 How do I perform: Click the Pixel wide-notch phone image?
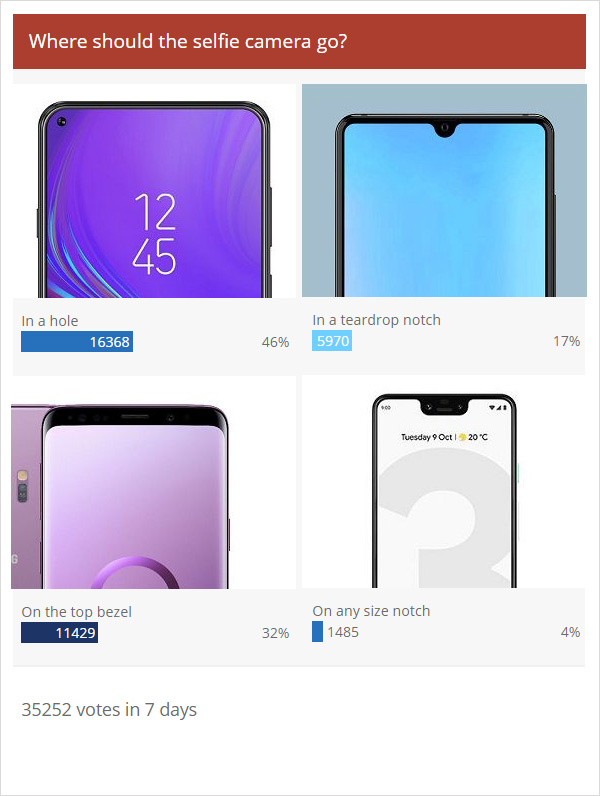(x=444, y=482)
